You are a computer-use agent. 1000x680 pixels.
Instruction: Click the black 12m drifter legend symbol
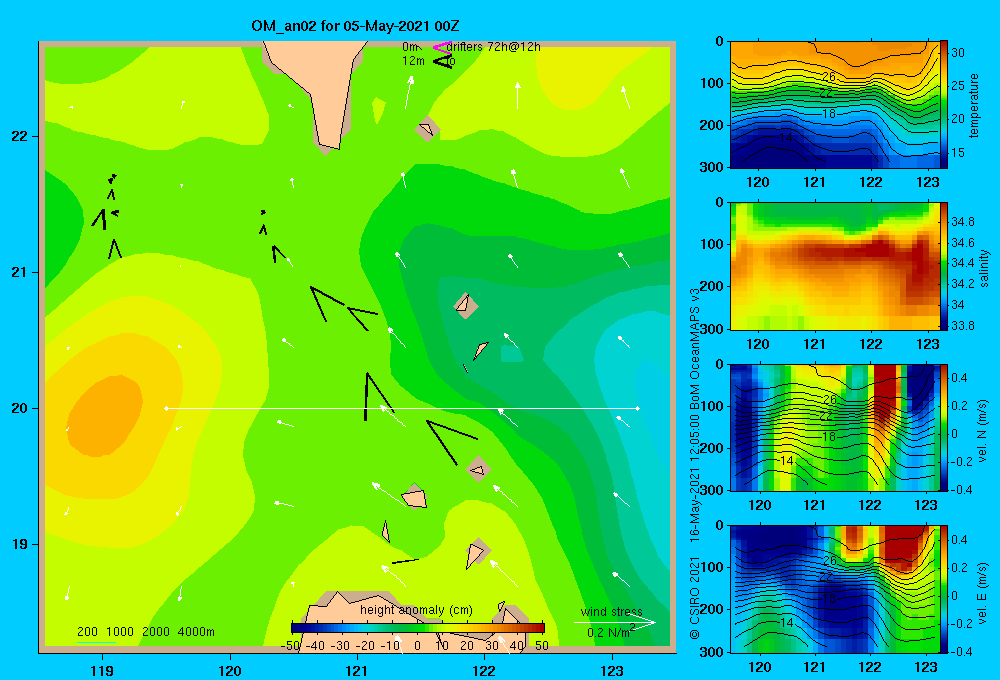[442, 61]
